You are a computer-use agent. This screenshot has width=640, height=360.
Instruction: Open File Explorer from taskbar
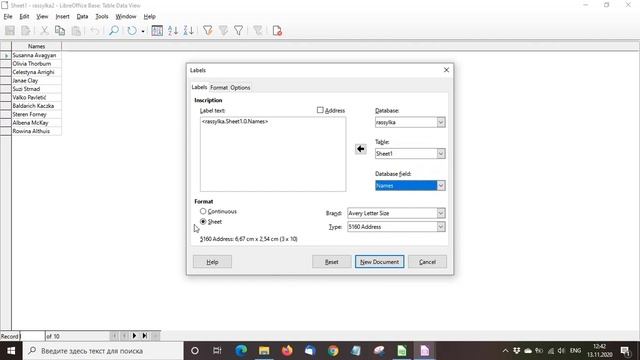[x=264, y=351]
